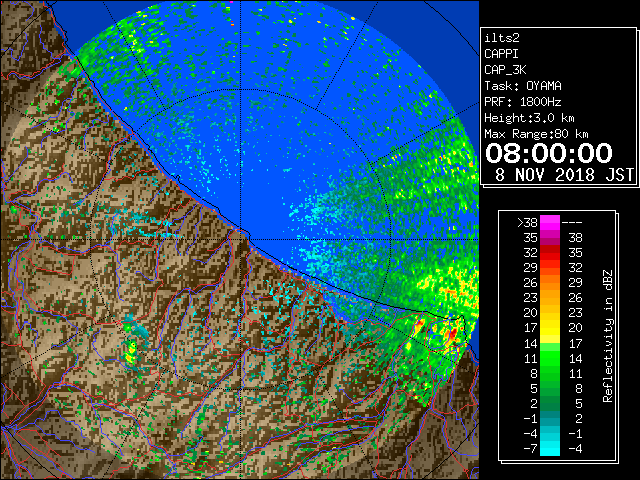Click the 'CAPPI' product label
The width and height of the screenshot is (640, 480).
tap(501, 54)
